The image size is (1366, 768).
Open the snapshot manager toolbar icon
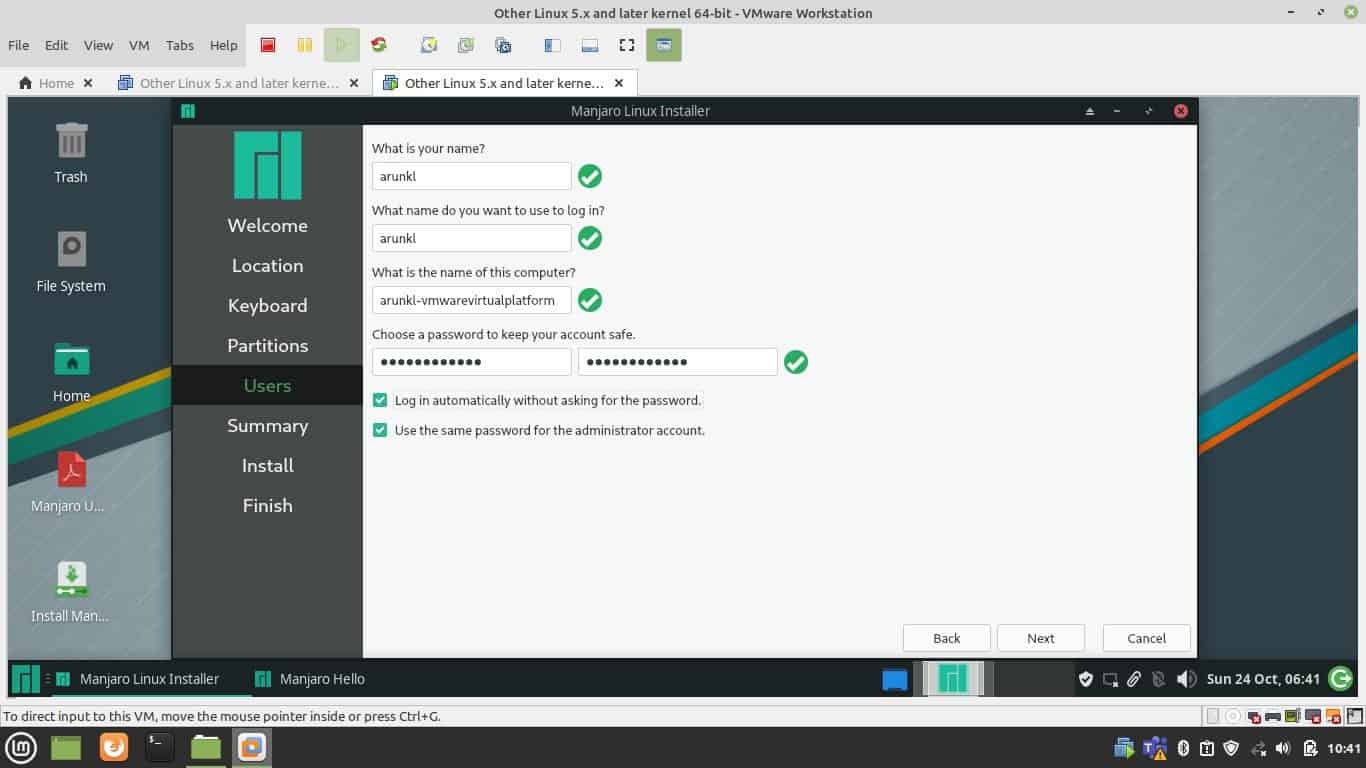pyautogui.click(x=503, y=45)
